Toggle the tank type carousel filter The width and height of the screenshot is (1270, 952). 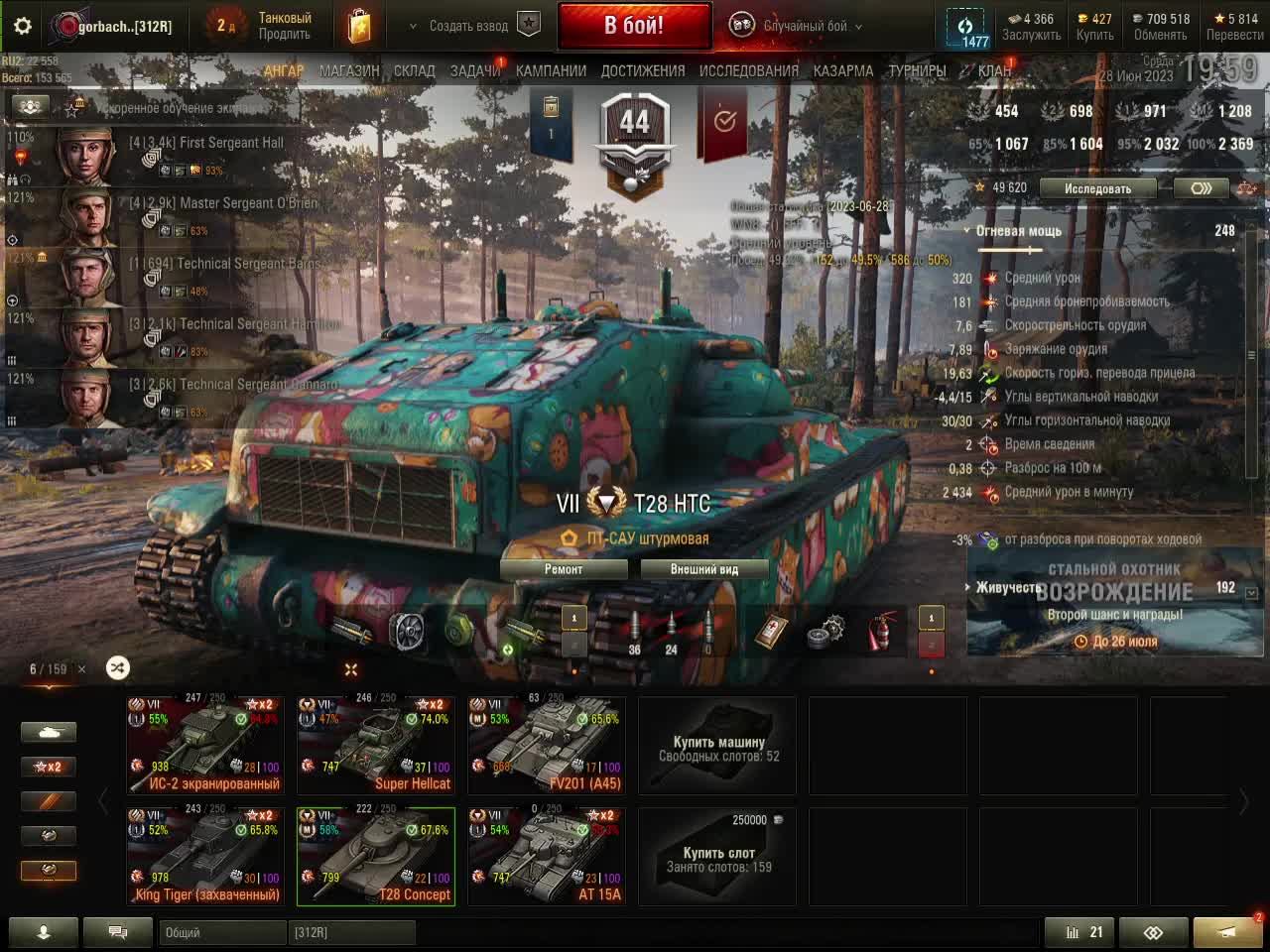pos(49,732)
